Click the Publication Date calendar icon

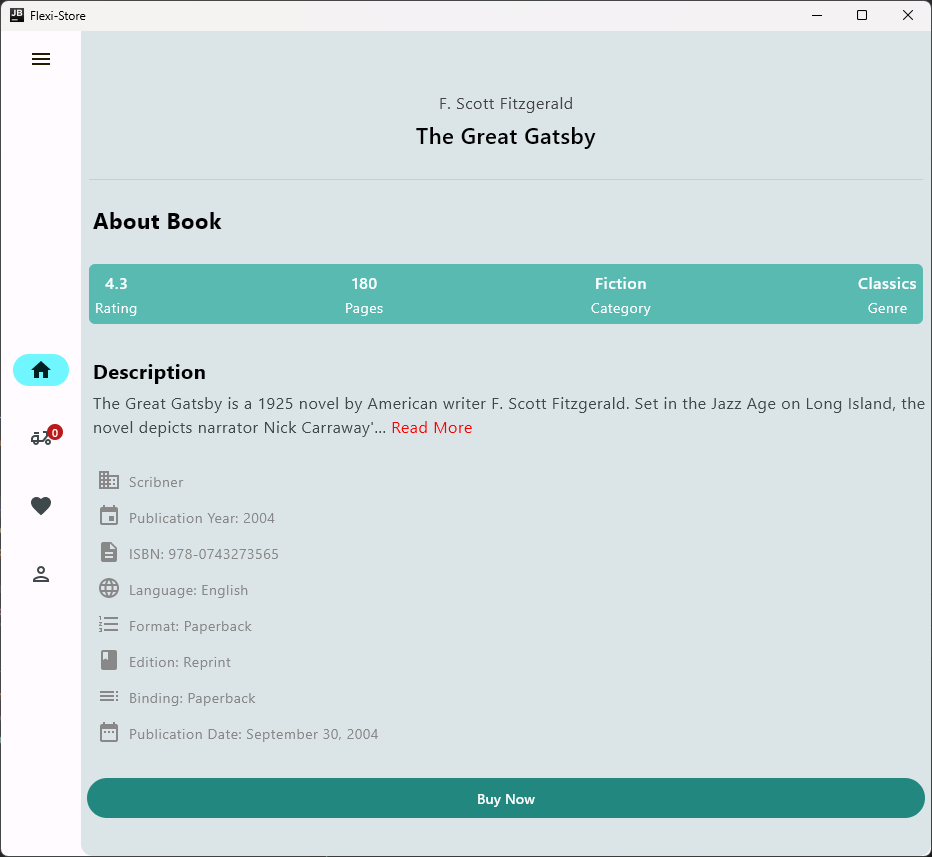109,732
